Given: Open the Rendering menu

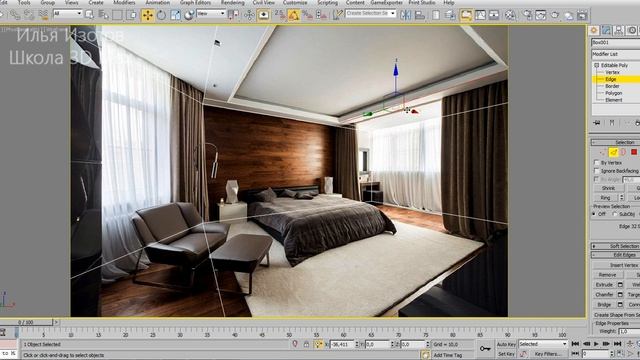Looking at the screenshot, I should [233, 2].
